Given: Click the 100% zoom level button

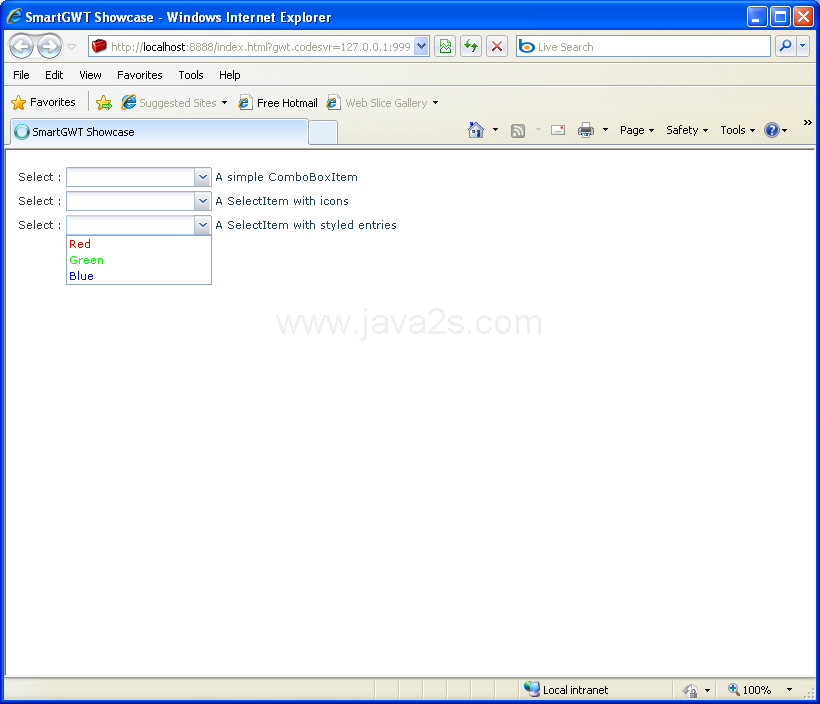Looking at the screenshot, I should (x=749, y=690).
